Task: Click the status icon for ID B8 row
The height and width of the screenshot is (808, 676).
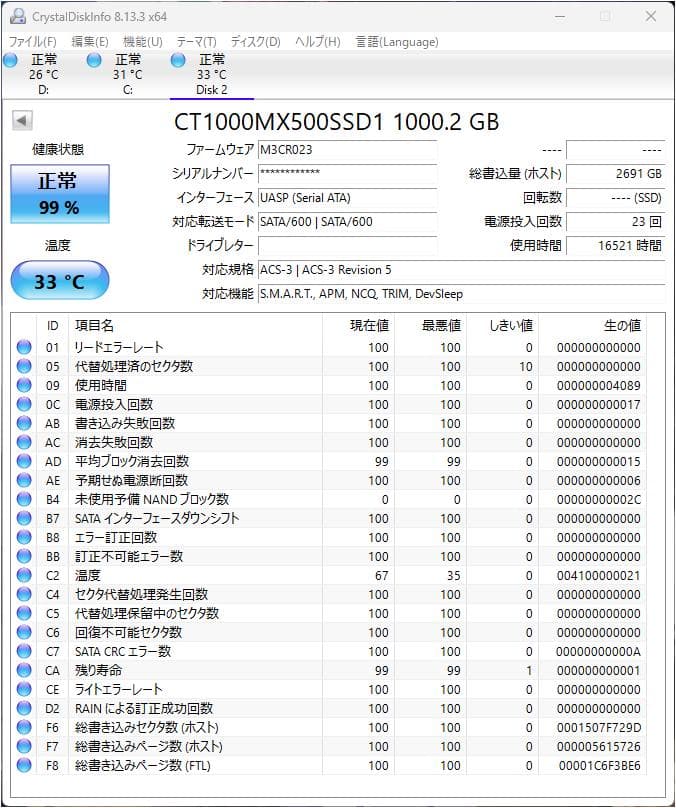Action: [x=24, y=537]
